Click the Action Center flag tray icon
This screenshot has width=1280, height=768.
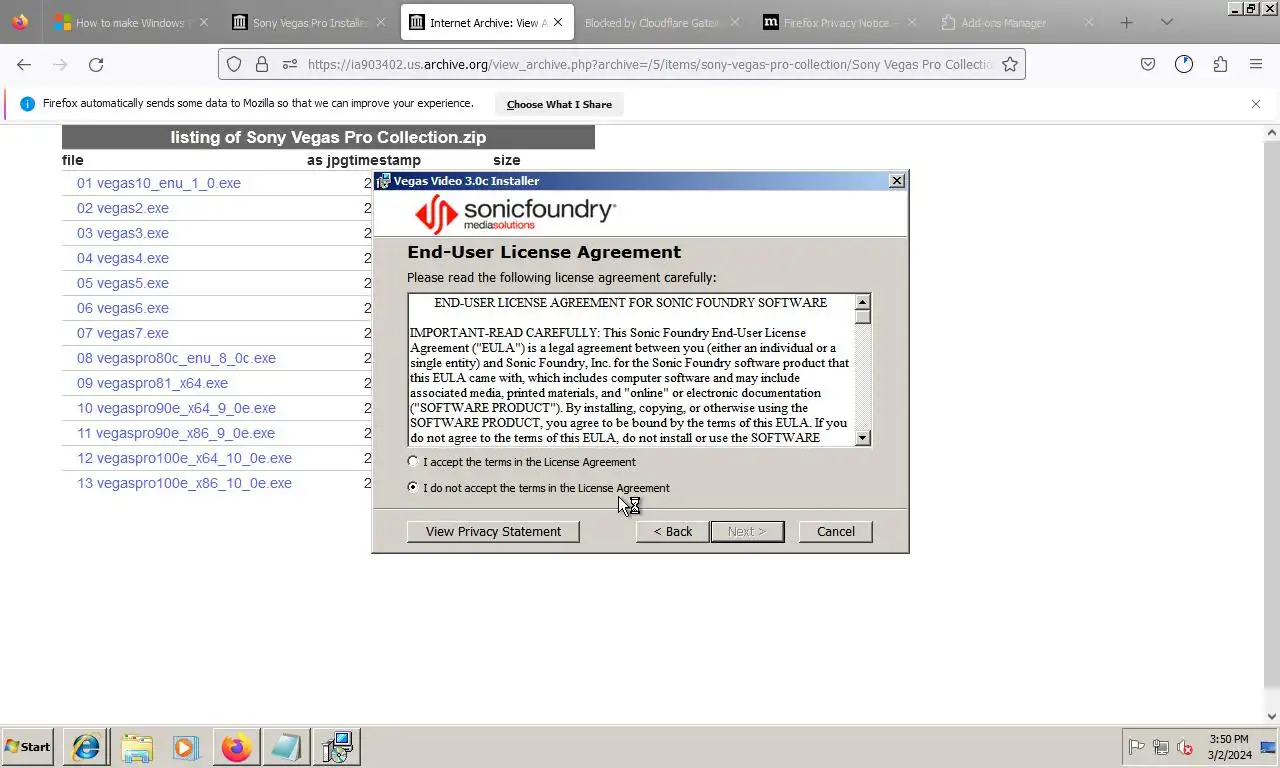pyautogui.click(x=1136, y=747)
